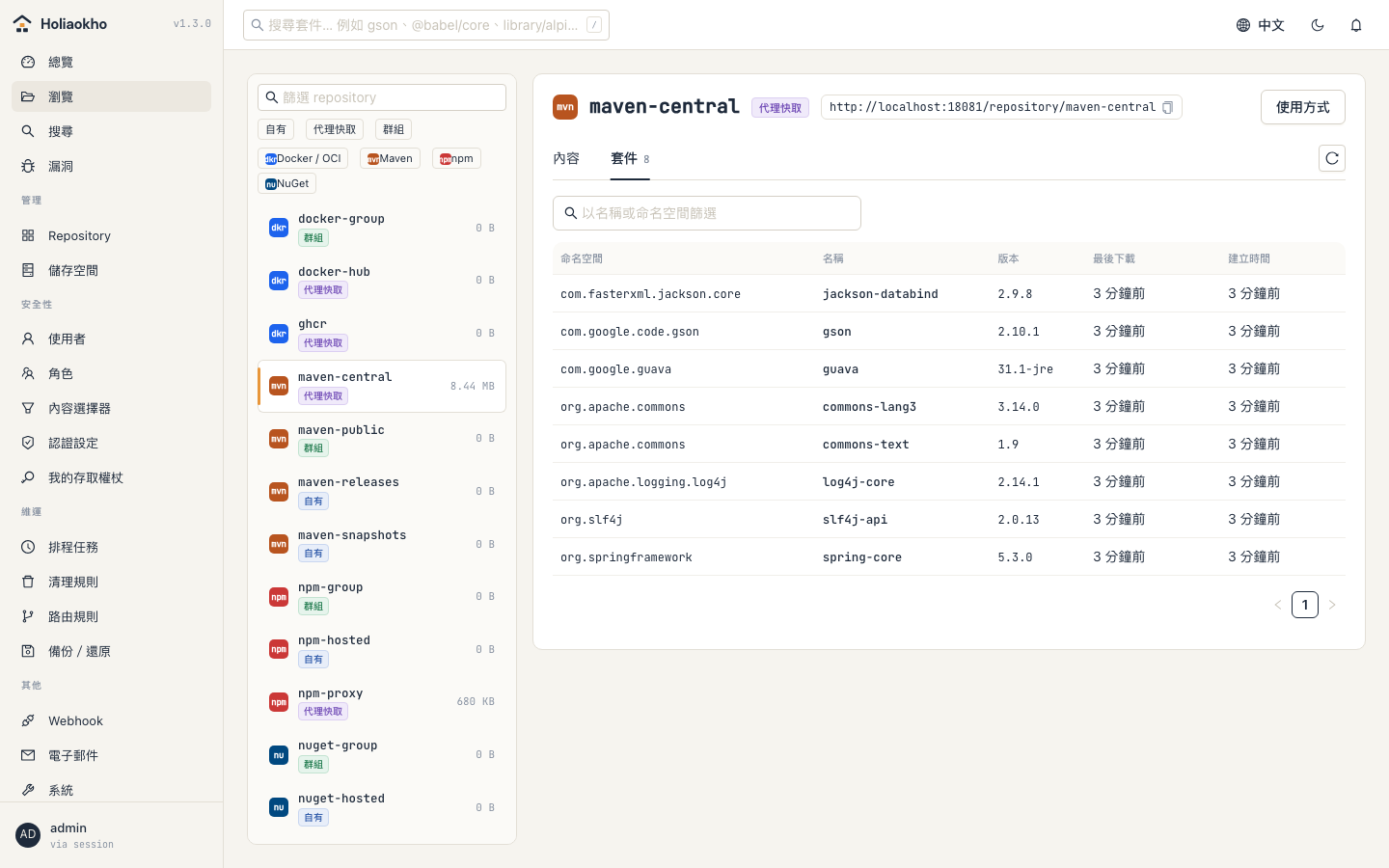This screenshot has width=1389, height=868.
Task: Open the admin account menu
Action: pos(111,835)
